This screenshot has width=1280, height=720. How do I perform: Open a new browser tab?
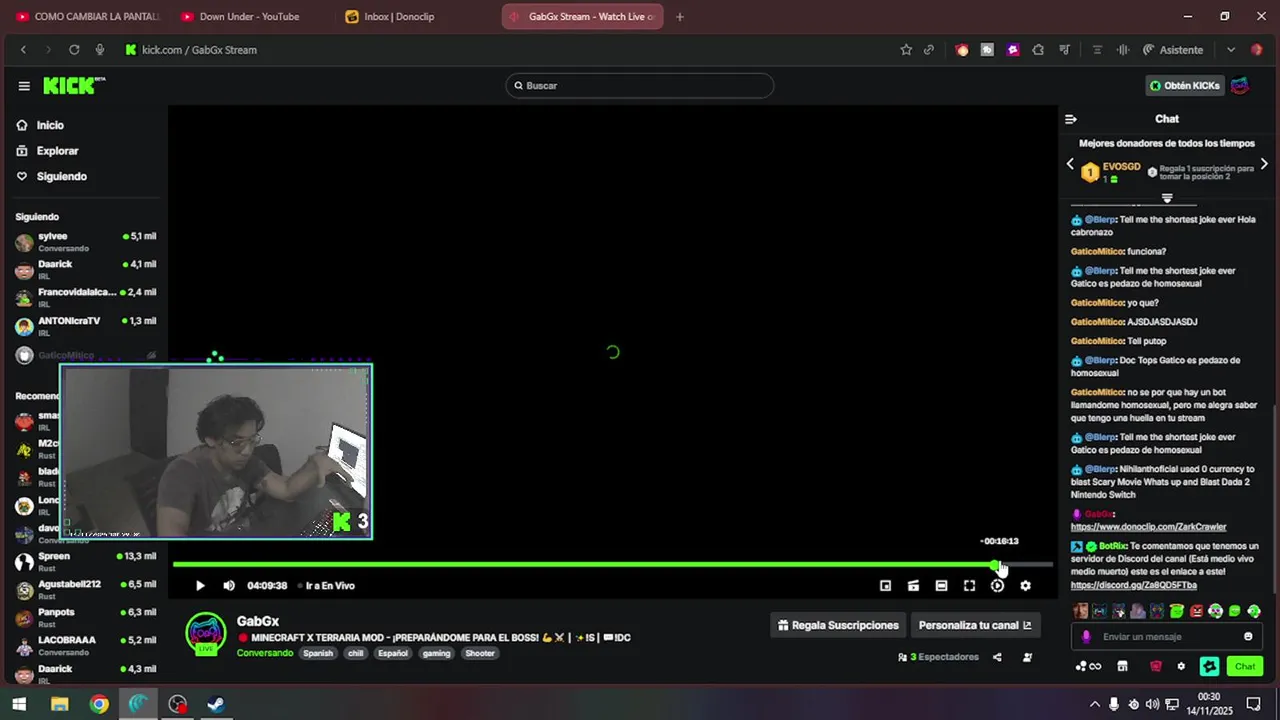point(680,17)
